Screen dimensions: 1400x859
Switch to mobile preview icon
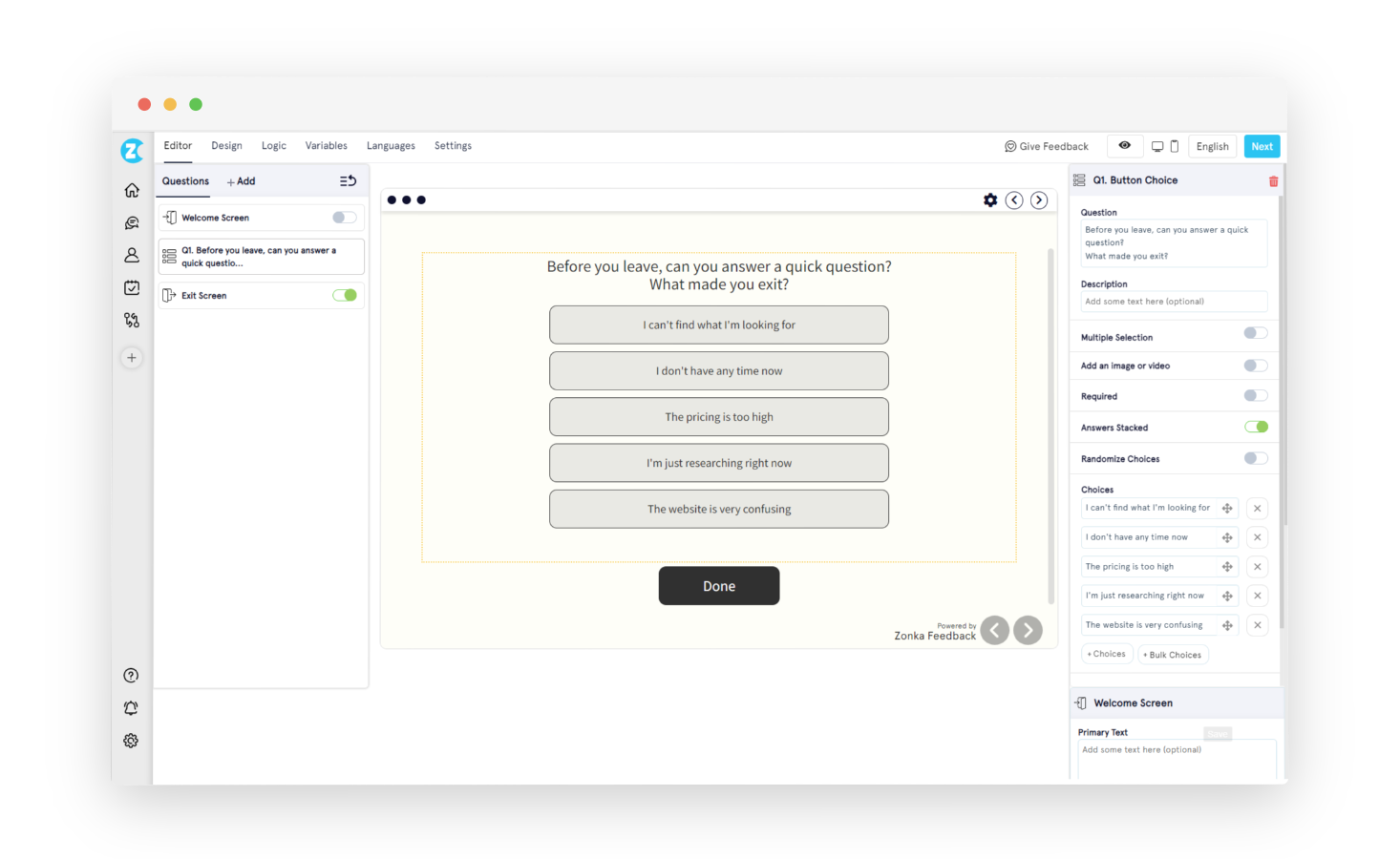point(1175,146)
